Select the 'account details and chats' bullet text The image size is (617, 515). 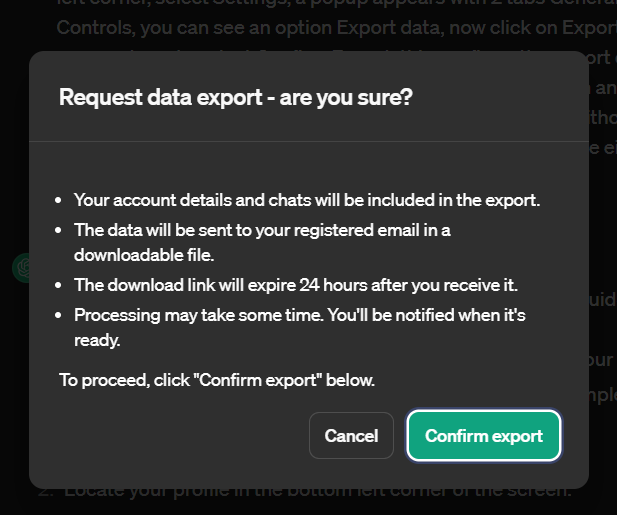point(307,200)
